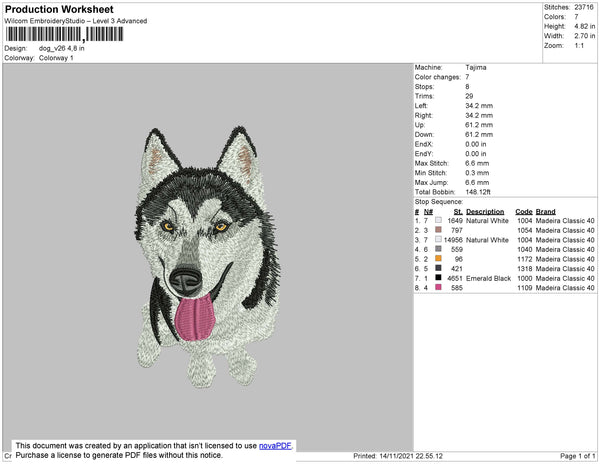600x464 pixels.
Task: Click the Stitches value 23716
Action: tap(584, 7)
